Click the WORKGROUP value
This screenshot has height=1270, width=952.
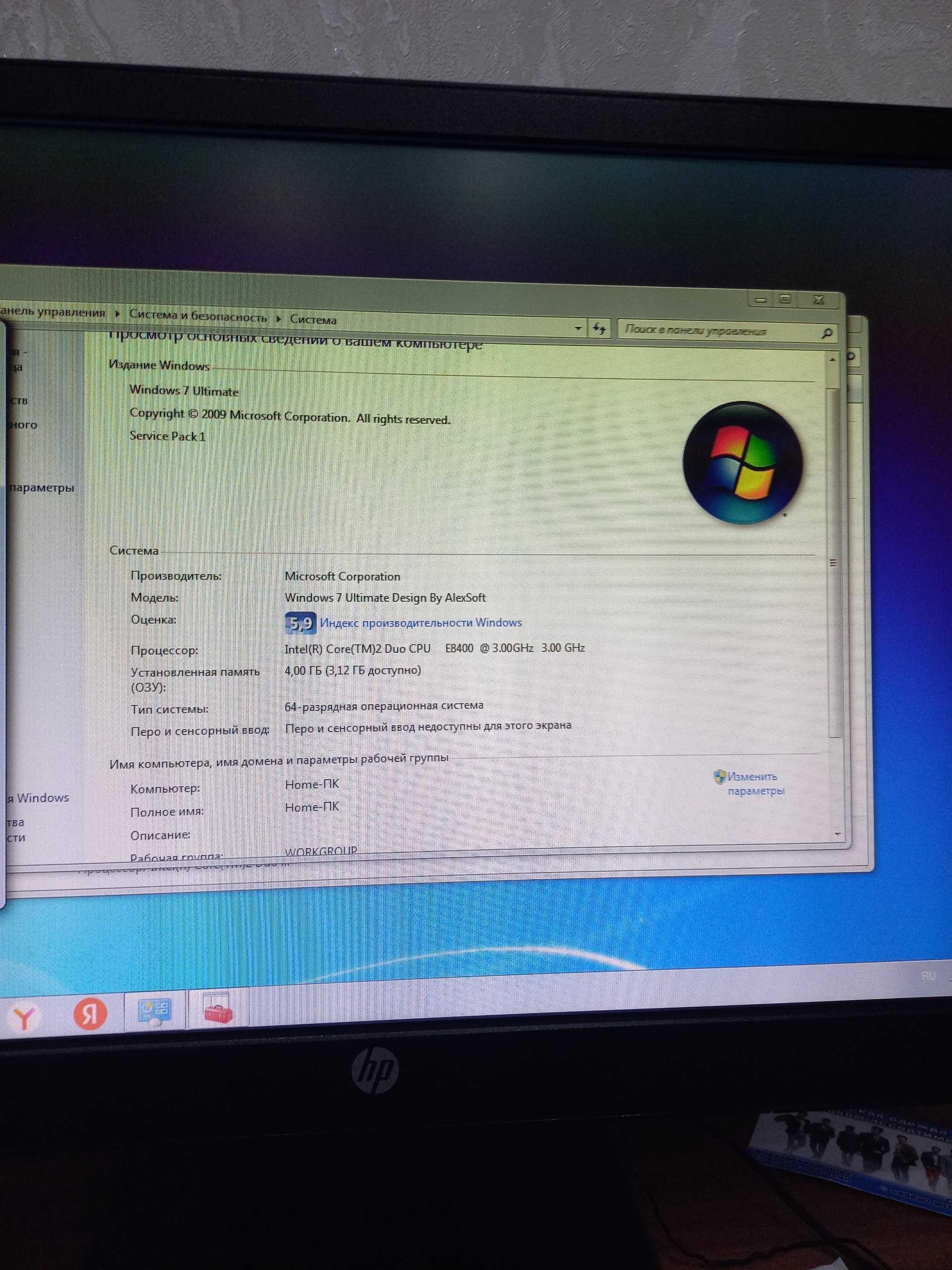321,851
